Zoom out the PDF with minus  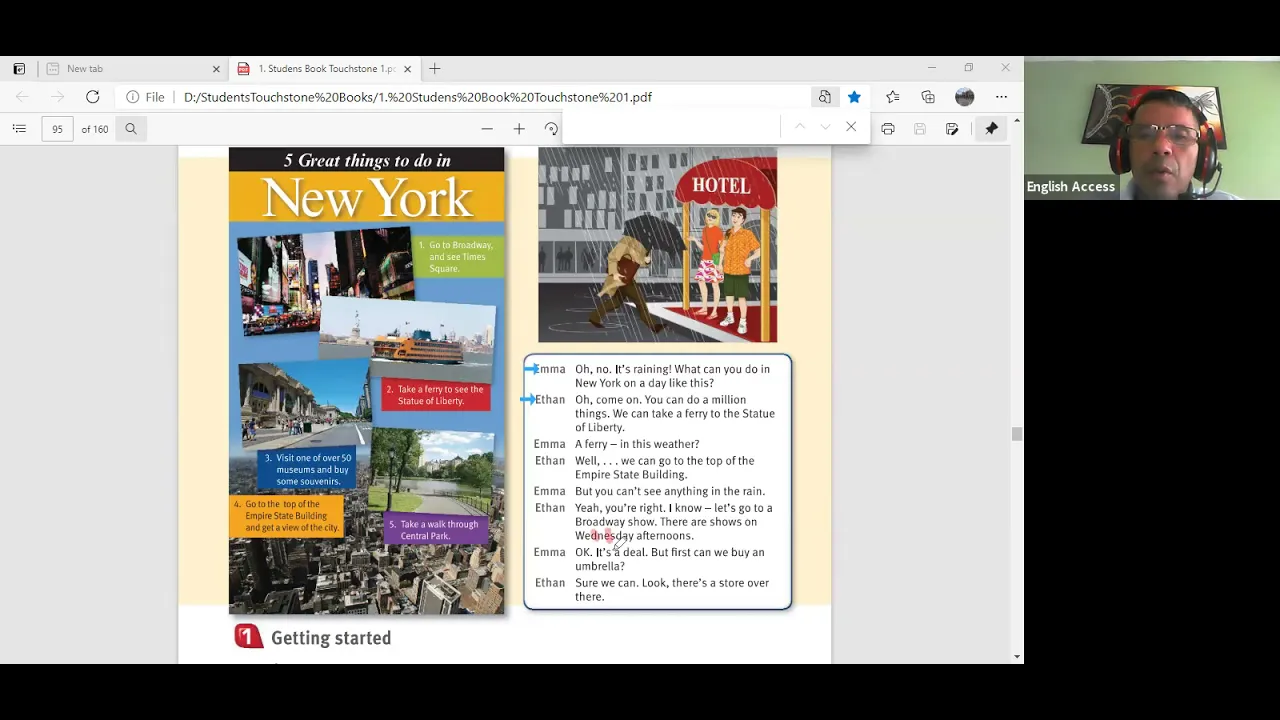click(x=487, y=129)
